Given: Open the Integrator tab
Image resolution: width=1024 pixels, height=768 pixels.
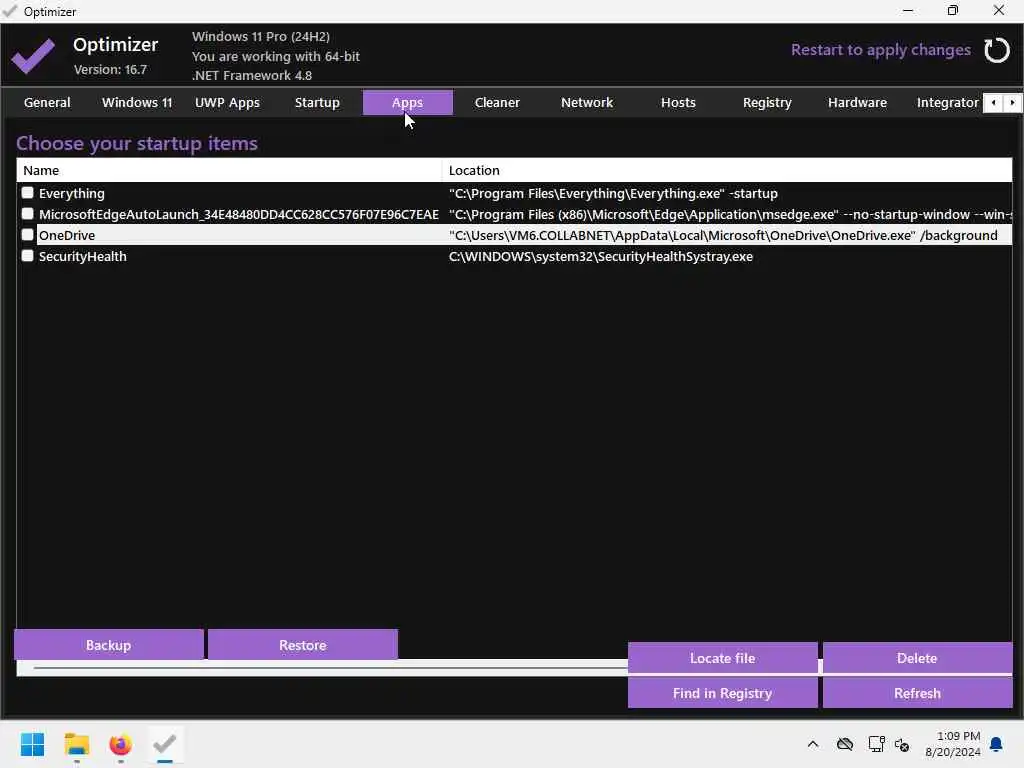Looking at the screenshot, I should 947,103.
